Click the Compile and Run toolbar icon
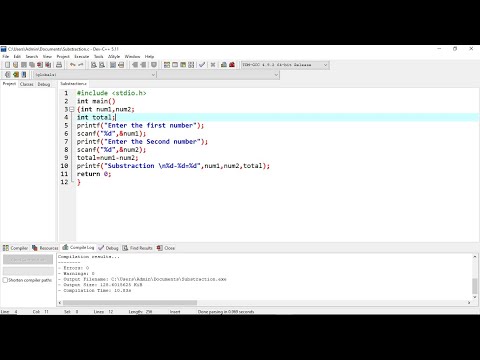Viewport: 480px width, 360px height. 183,65
